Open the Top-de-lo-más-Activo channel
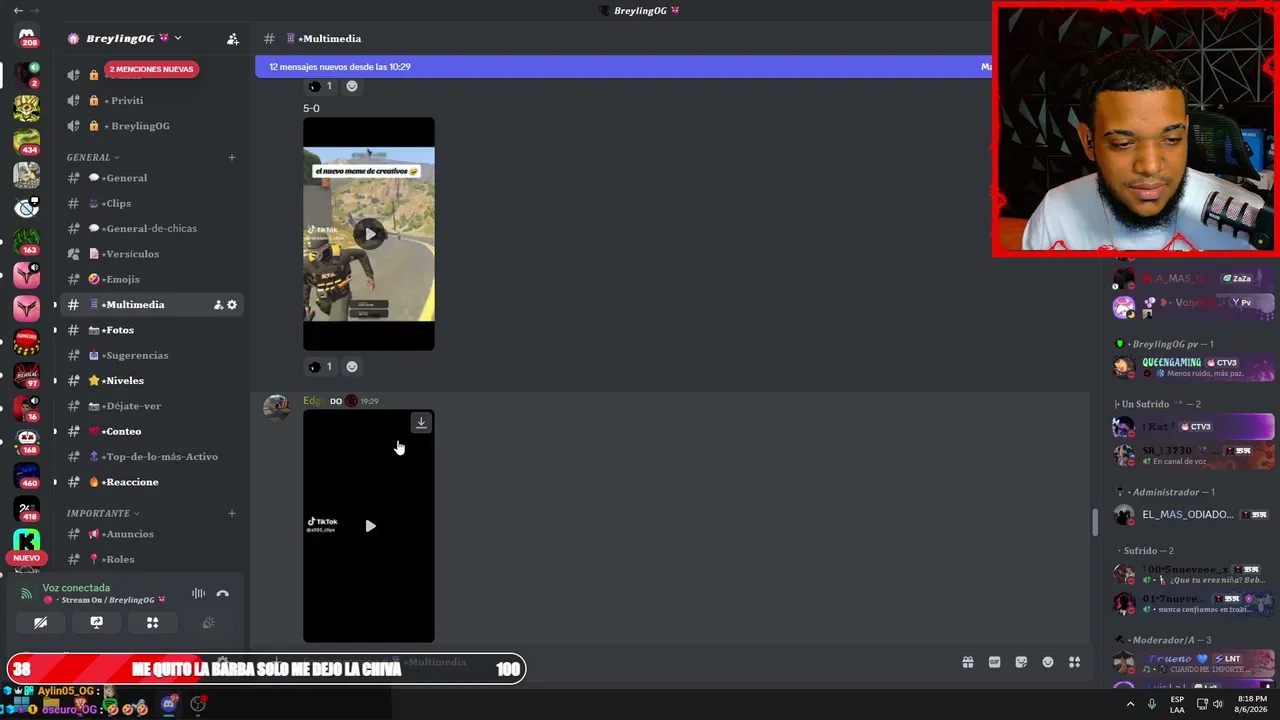This screenshot has width=1280, height=720. coord(153,457)
